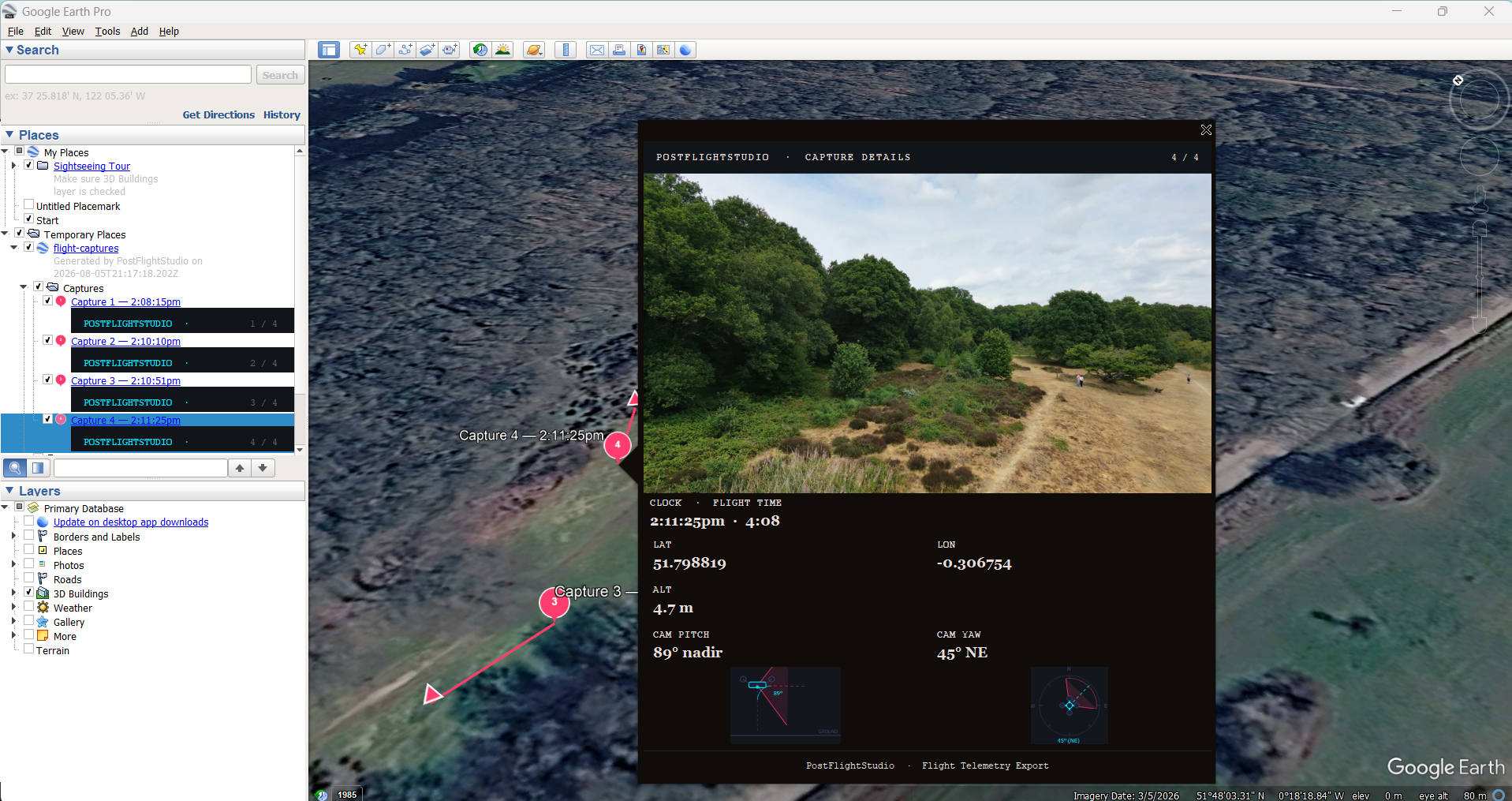Print the current view
Viewport: 1512px width, 801px height.
point(619,50)
